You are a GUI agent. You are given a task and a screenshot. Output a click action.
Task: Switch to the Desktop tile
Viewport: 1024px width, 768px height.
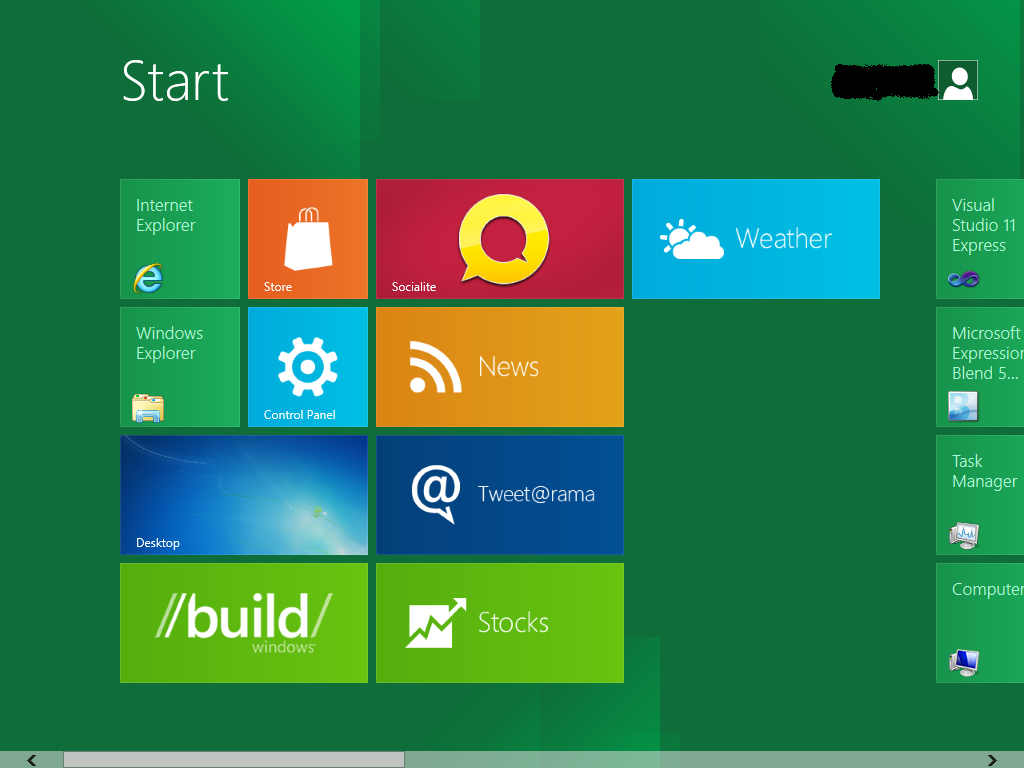point(244,495)
